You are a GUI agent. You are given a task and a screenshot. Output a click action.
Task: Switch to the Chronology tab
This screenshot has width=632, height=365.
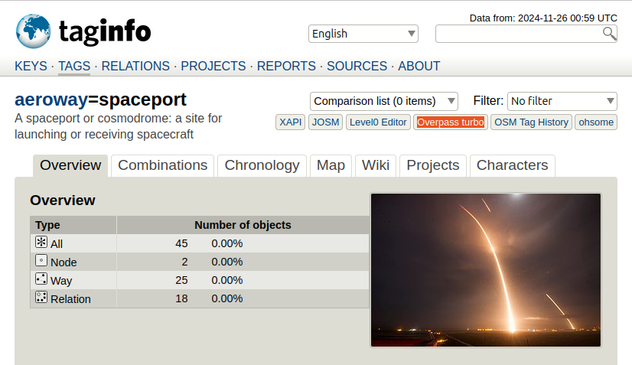tap(262, 166)
